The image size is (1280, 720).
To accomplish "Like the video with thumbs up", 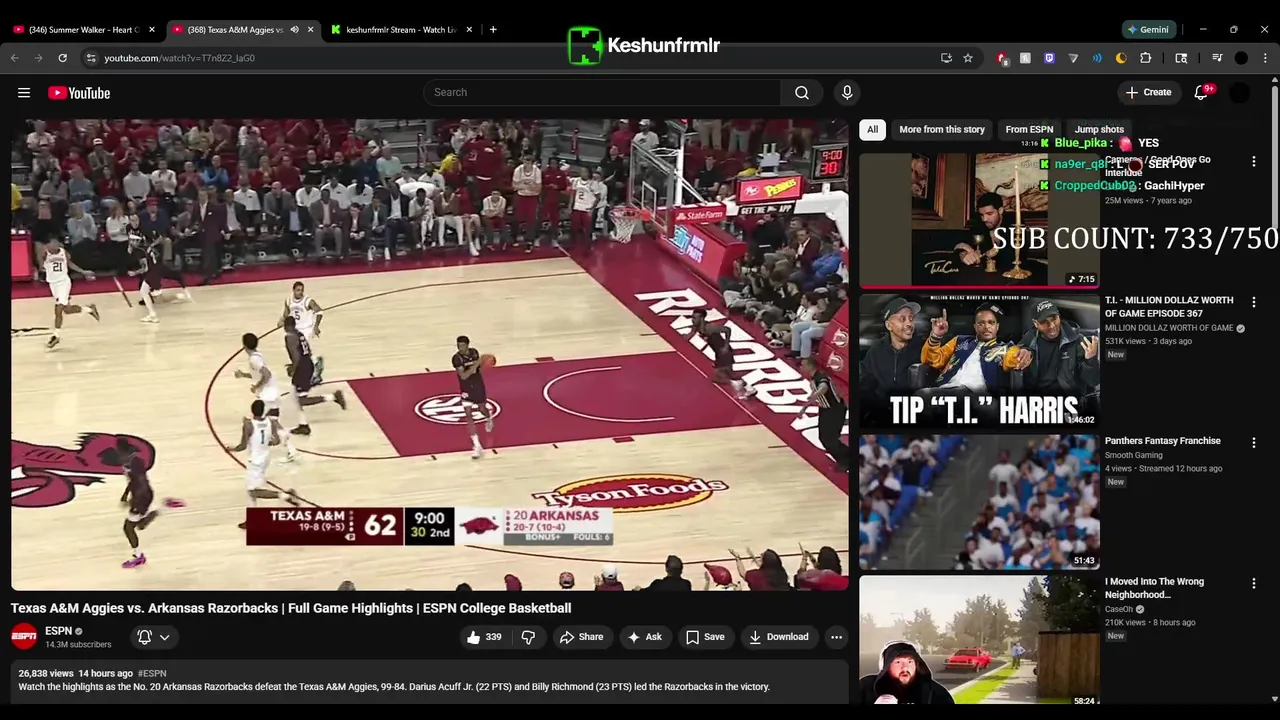I will 484,637.
